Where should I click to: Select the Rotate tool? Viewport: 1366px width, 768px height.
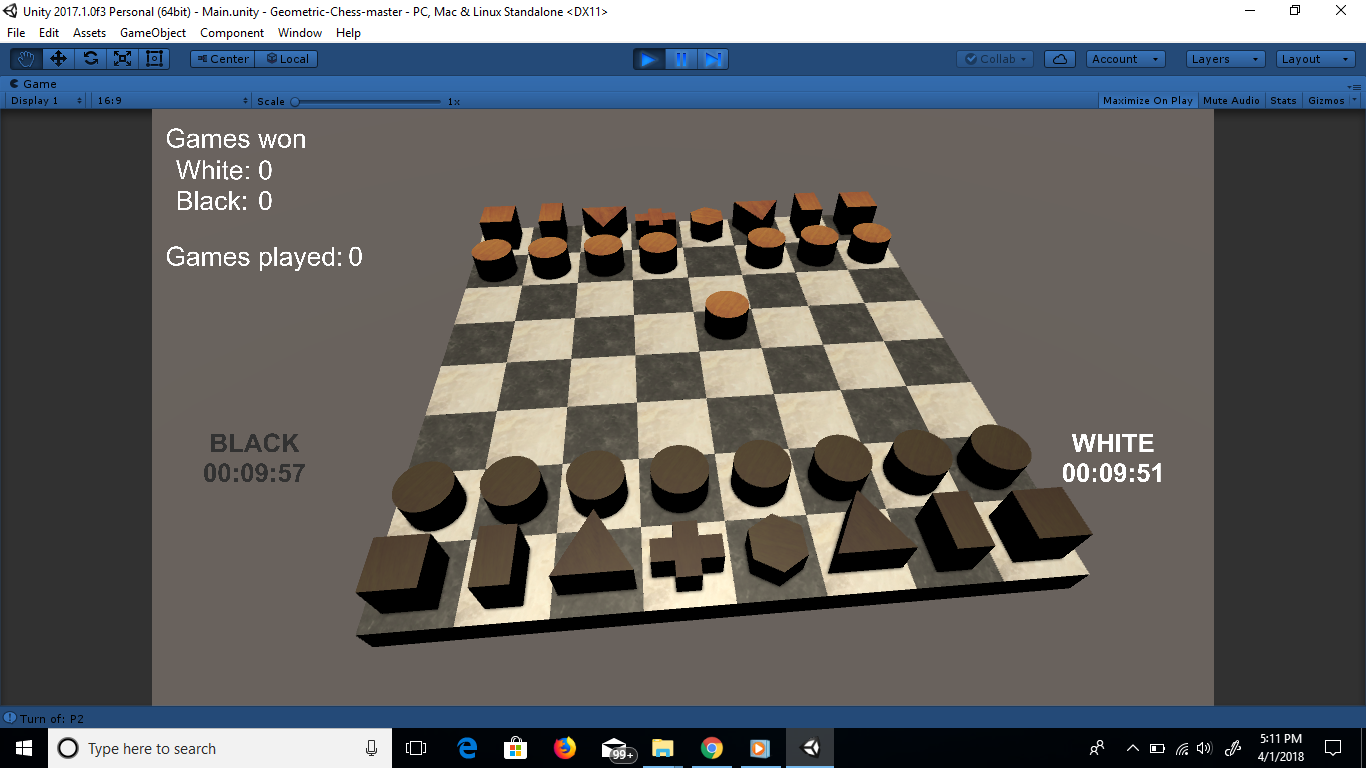(x=90, y=58)
